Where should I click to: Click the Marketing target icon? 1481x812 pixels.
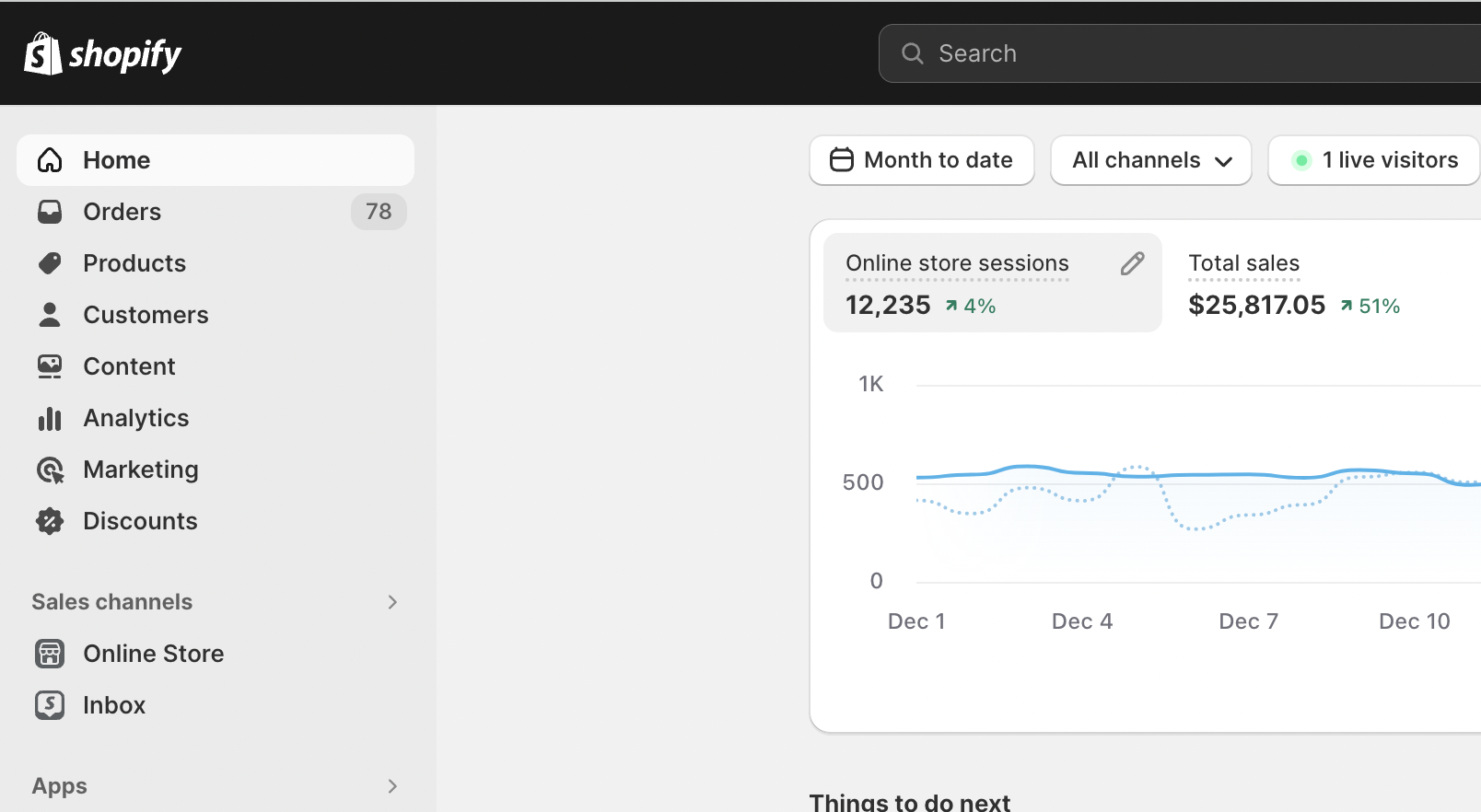(x=50, y=470)
